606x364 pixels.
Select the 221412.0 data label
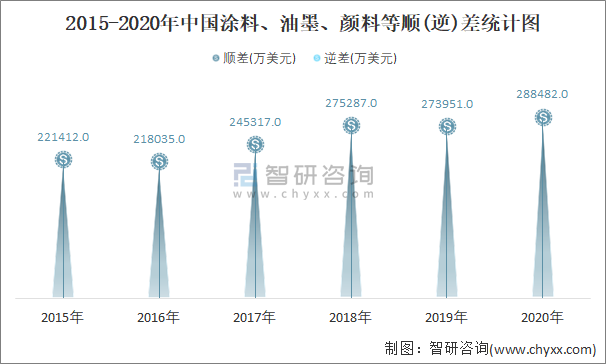point(63,137)
